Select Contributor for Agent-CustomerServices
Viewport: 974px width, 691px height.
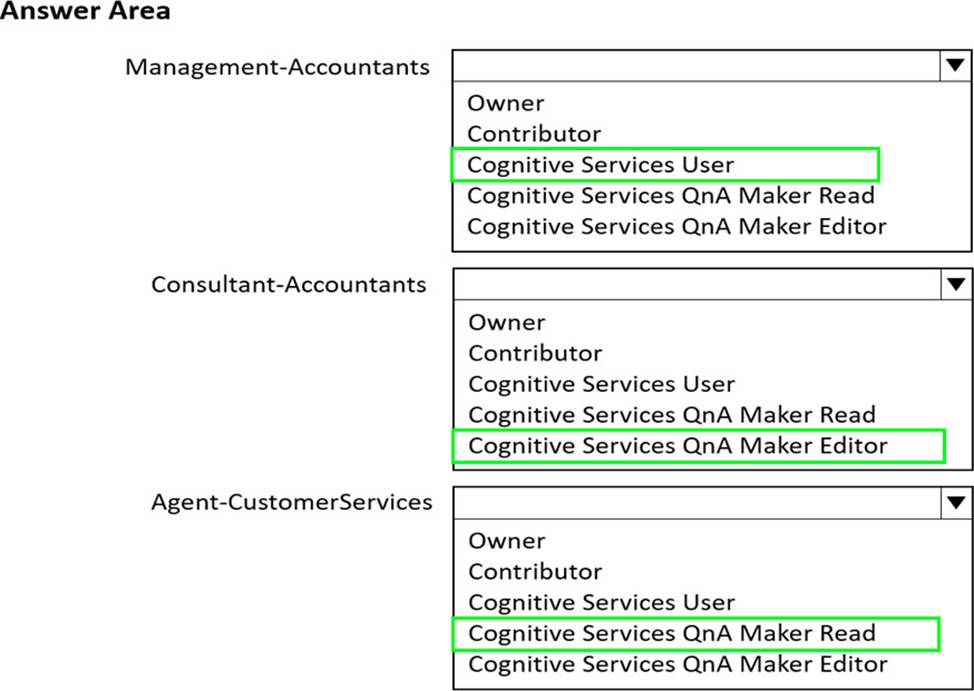[534, 572]
